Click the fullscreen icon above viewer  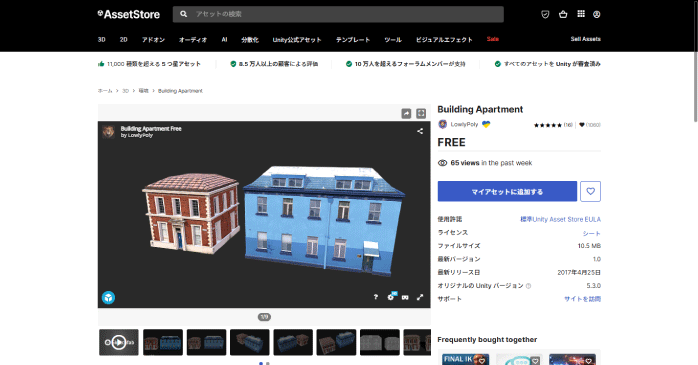421,114
